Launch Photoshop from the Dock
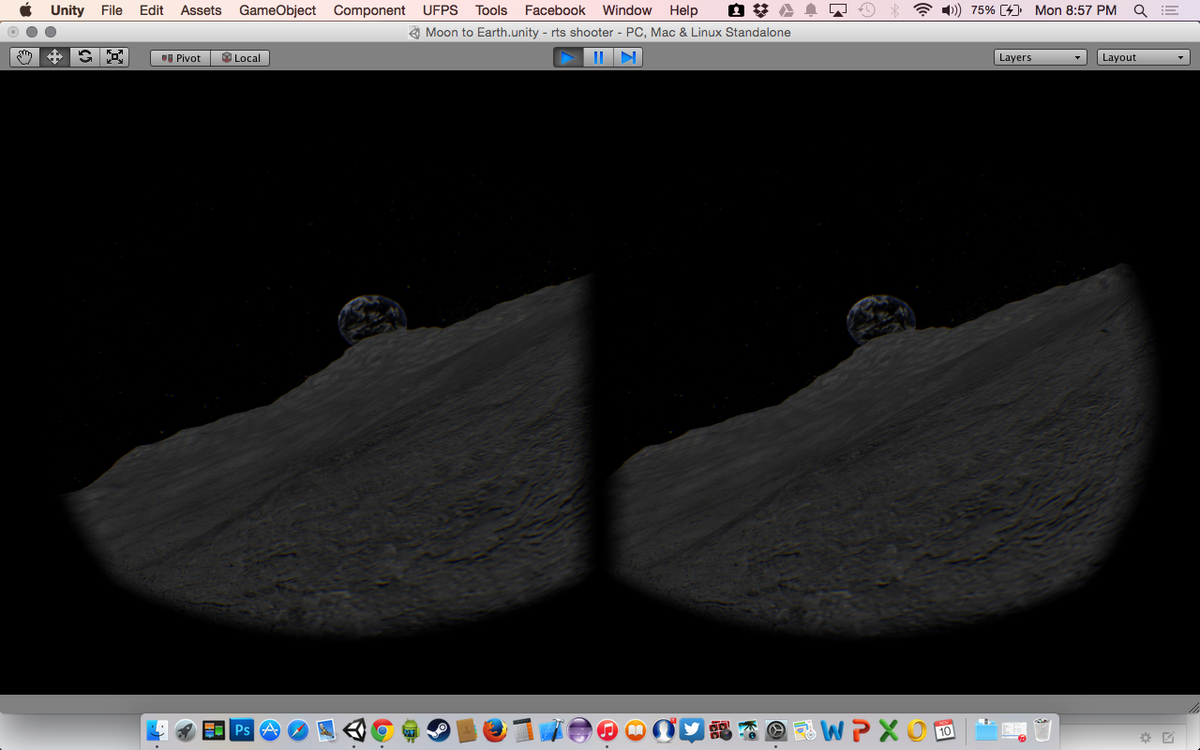1200x750 pixels. pyautogui.click(x=241, y=731)
